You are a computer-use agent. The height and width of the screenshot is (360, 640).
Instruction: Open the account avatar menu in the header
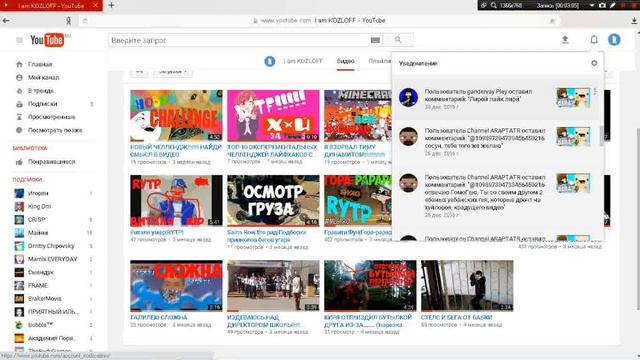[614, 40]
